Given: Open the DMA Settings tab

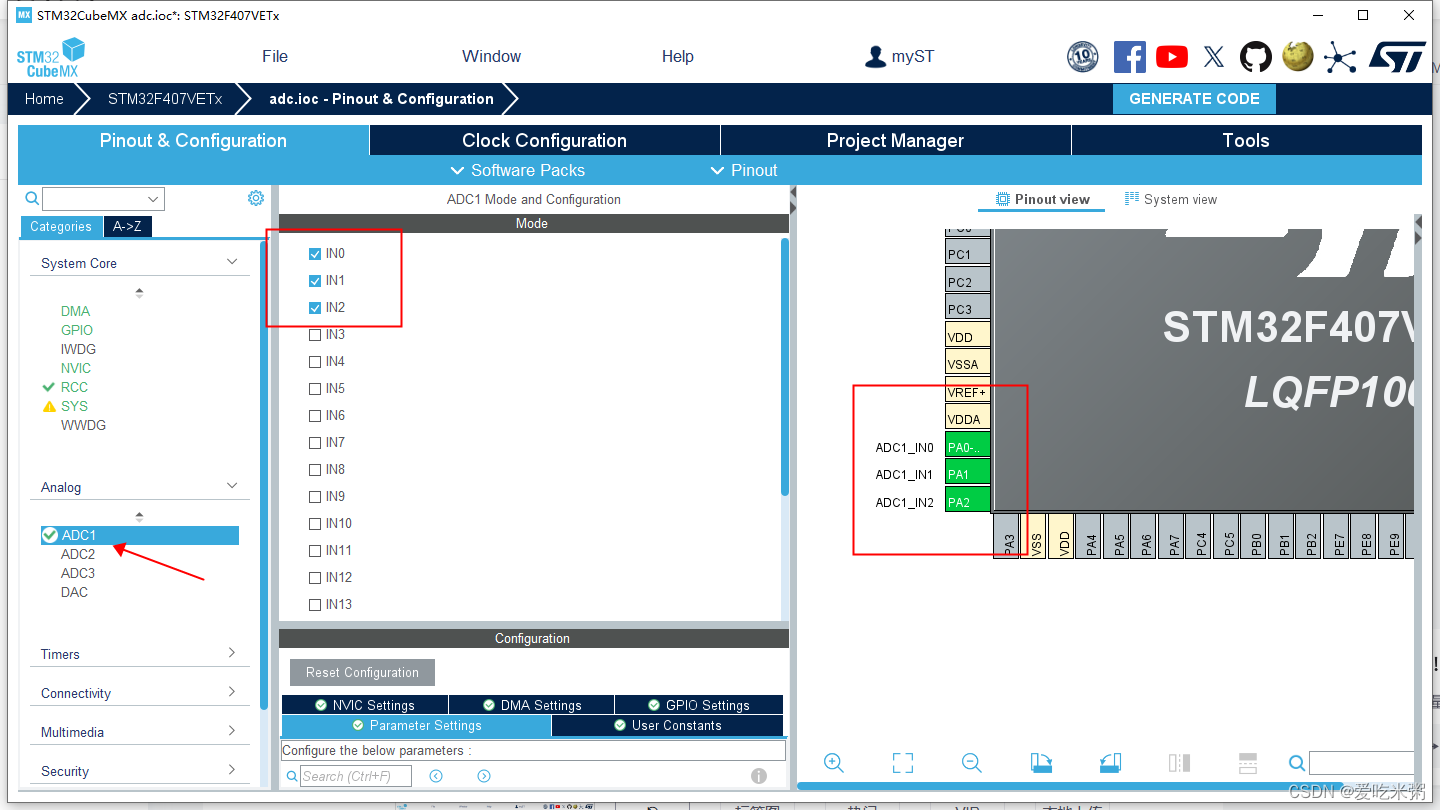Looking at the screenshot, I should 532,705.
